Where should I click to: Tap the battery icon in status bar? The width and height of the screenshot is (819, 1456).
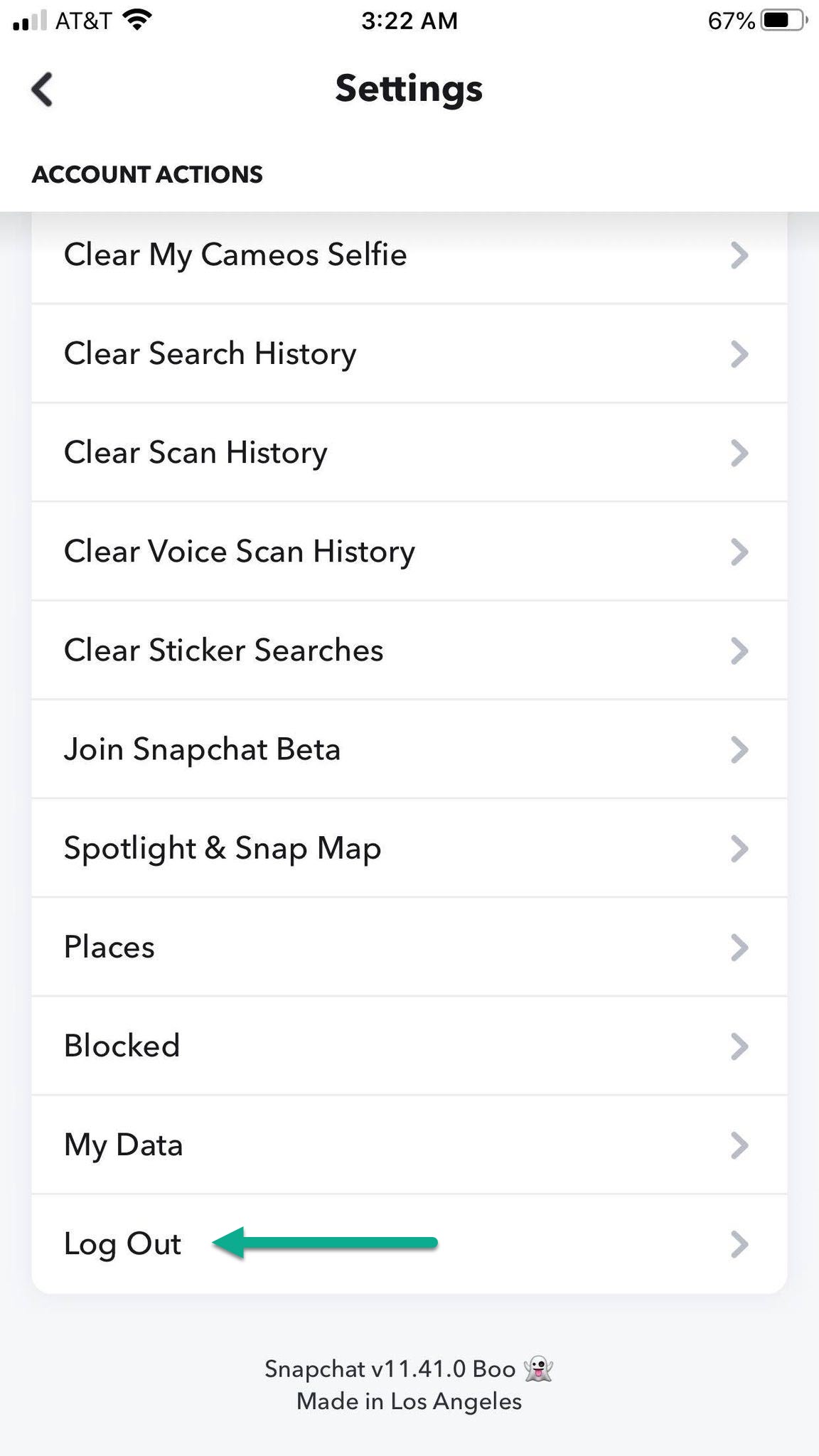tap(783, 20)
